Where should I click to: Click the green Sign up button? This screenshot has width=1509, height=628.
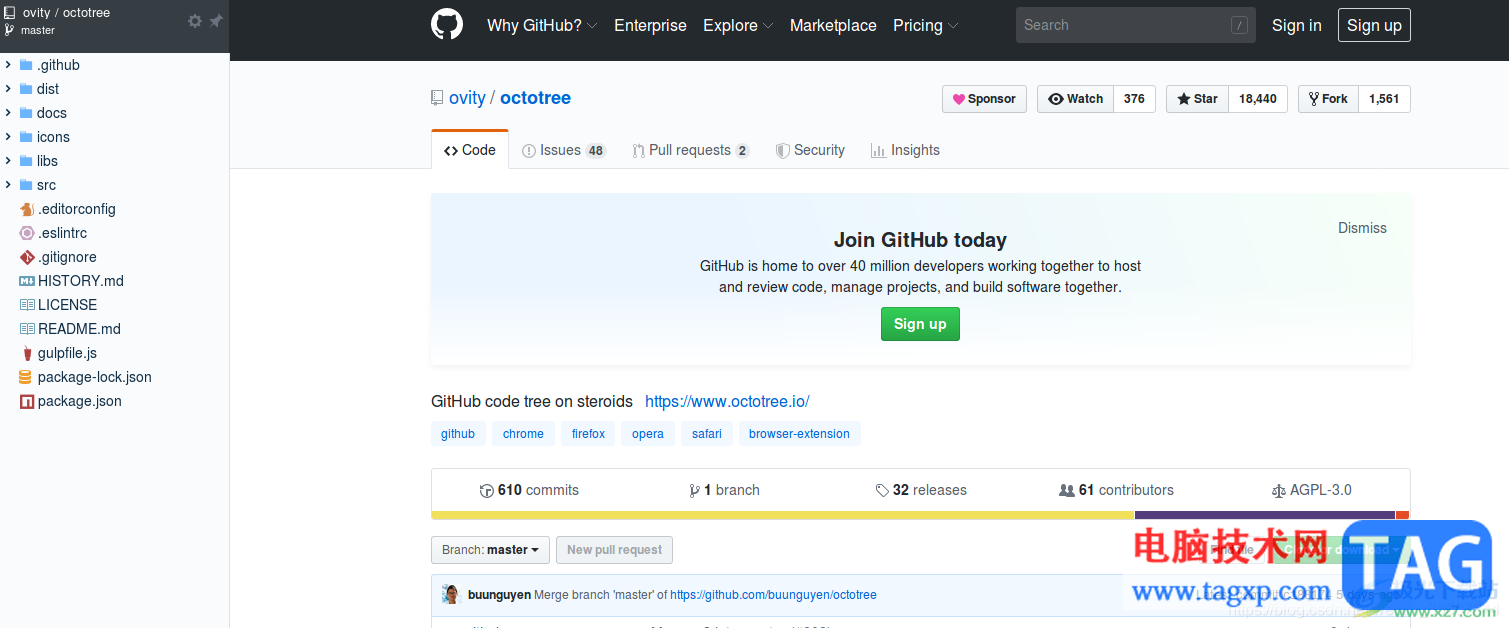coord(920,324)
